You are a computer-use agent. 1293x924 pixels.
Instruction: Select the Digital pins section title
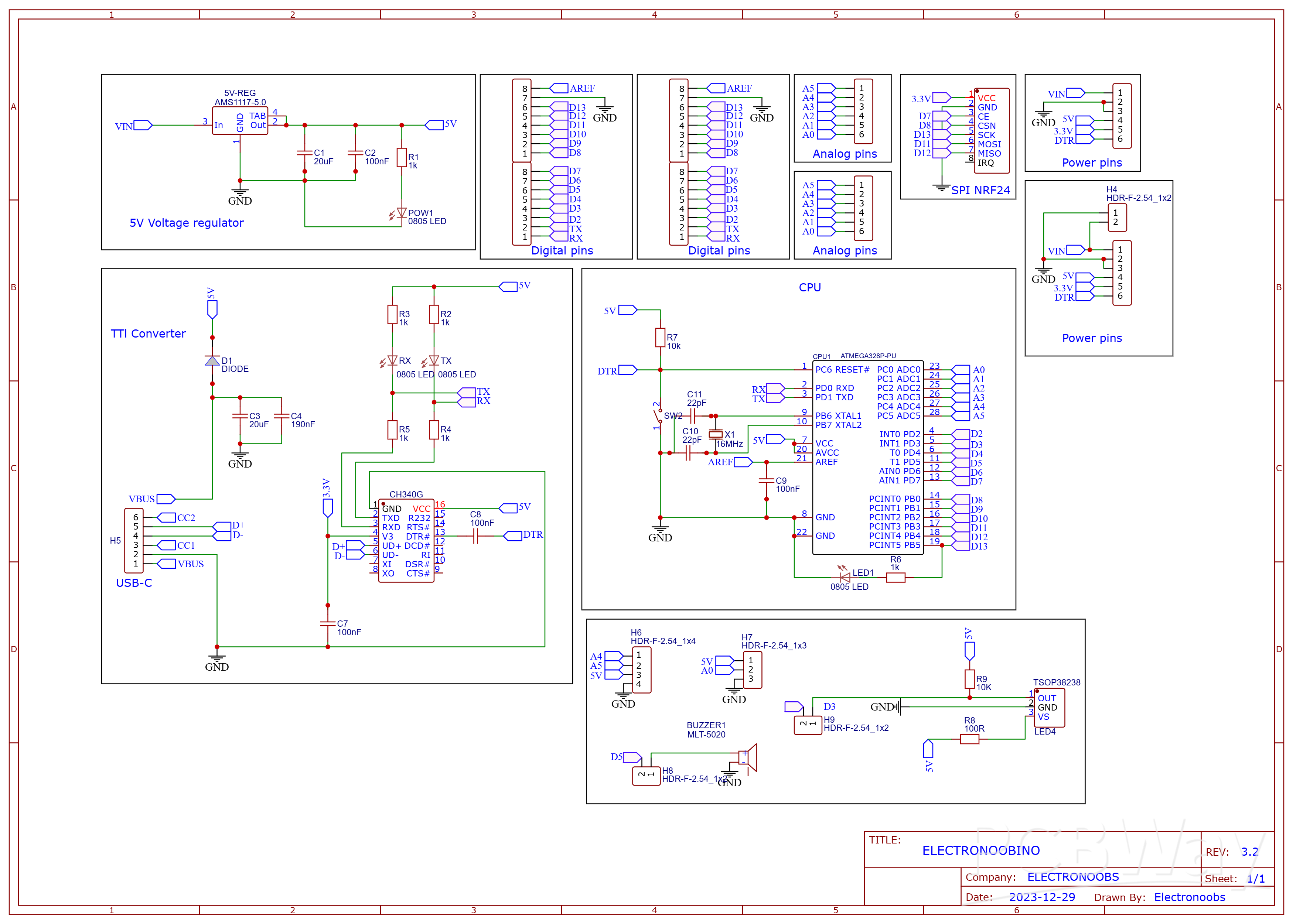point(562,250)
